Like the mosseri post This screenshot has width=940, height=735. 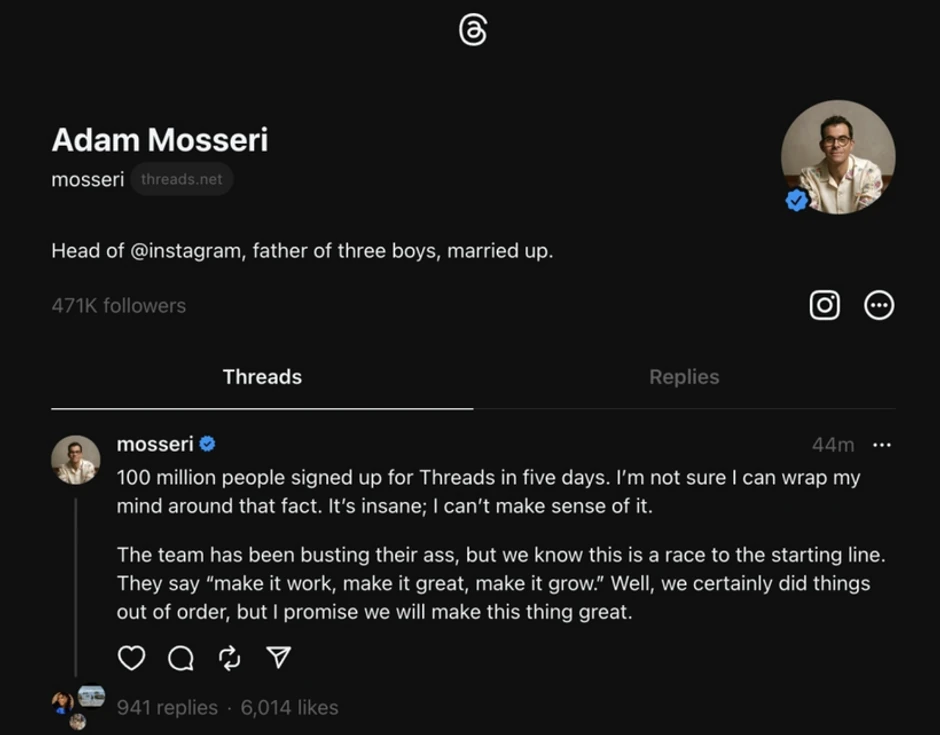[x=131, y=657]
